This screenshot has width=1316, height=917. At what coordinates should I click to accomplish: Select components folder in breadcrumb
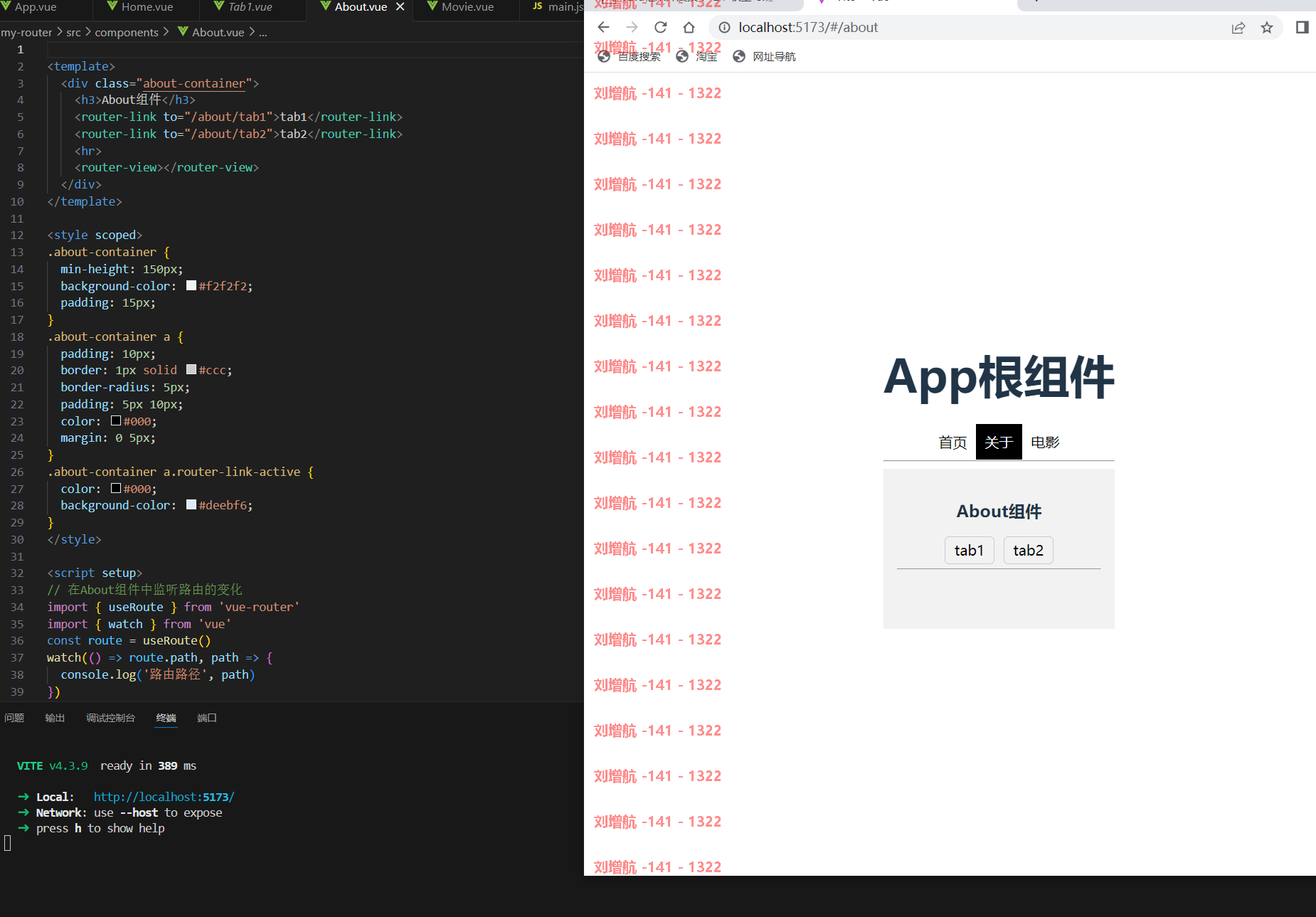[x=127, y=32]
